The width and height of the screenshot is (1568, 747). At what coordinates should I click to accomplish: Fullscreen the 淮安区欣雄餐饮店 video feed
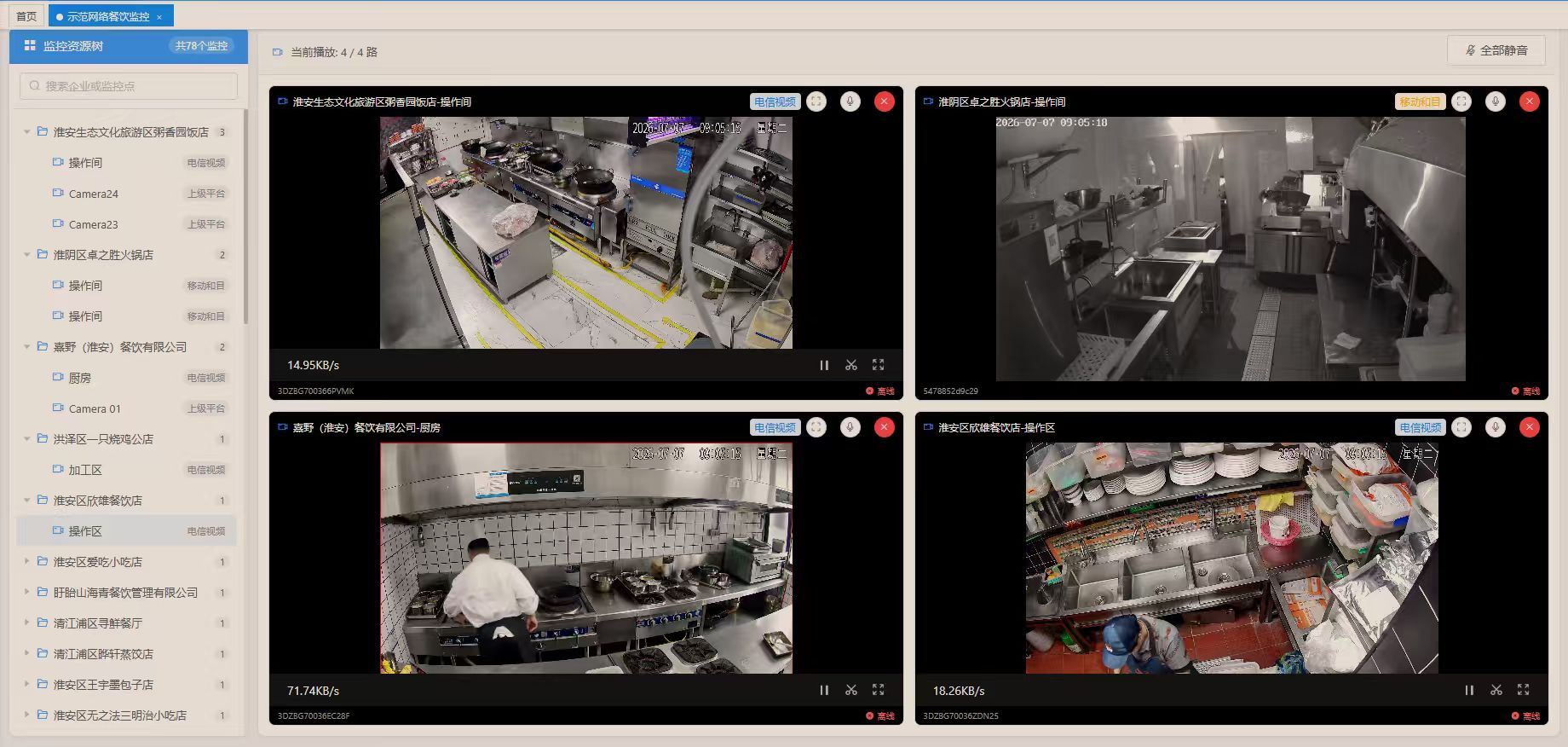[1523, 690]
